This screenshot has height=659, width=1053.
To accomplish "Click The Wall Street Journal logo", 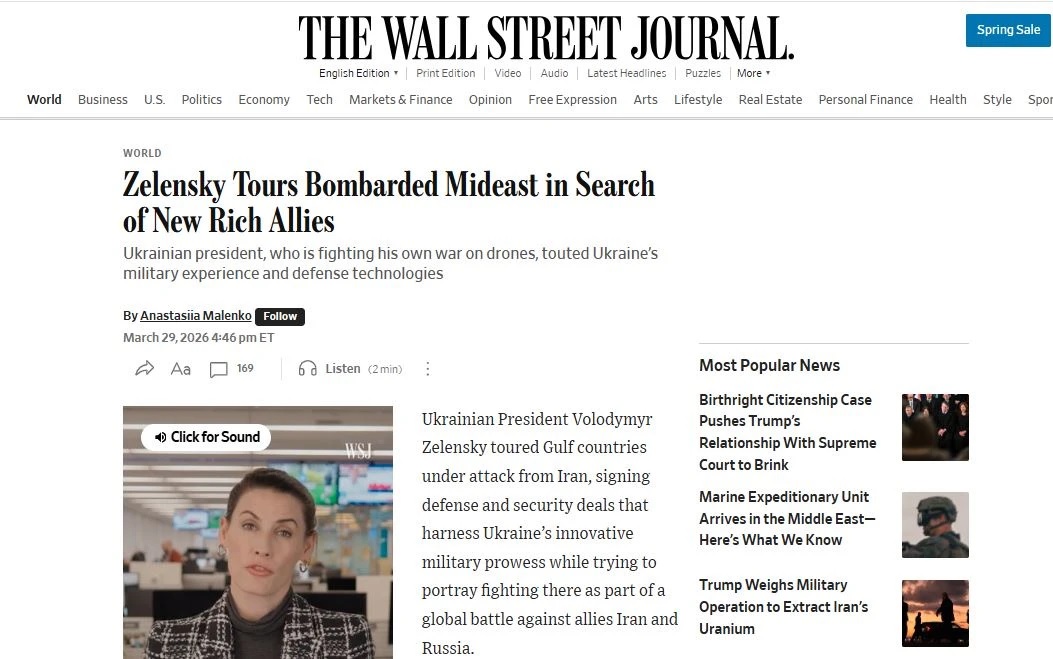I will [546, 39].
